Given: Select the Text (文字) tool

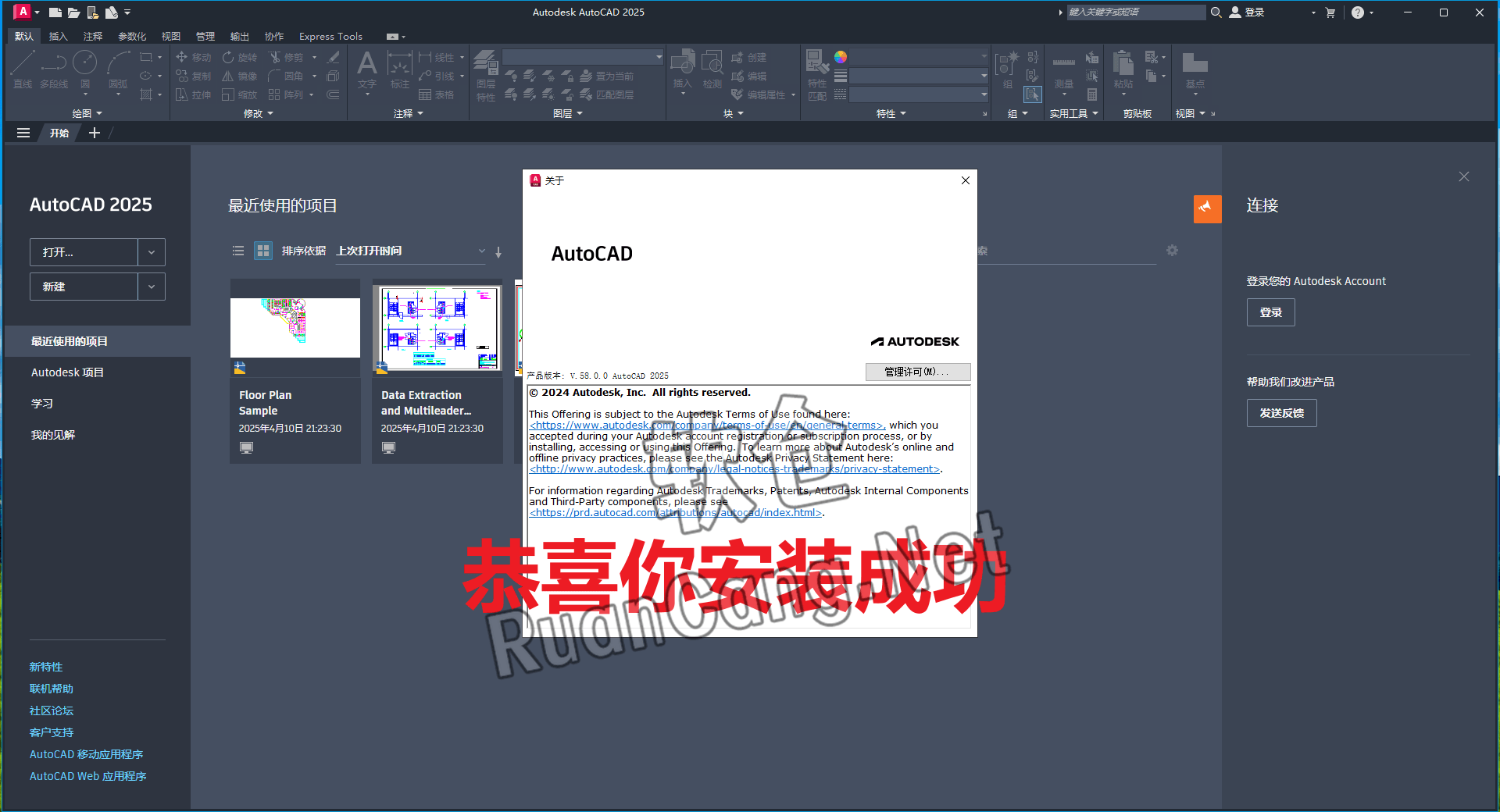Looking at the screenshot, I should point(366,69).
